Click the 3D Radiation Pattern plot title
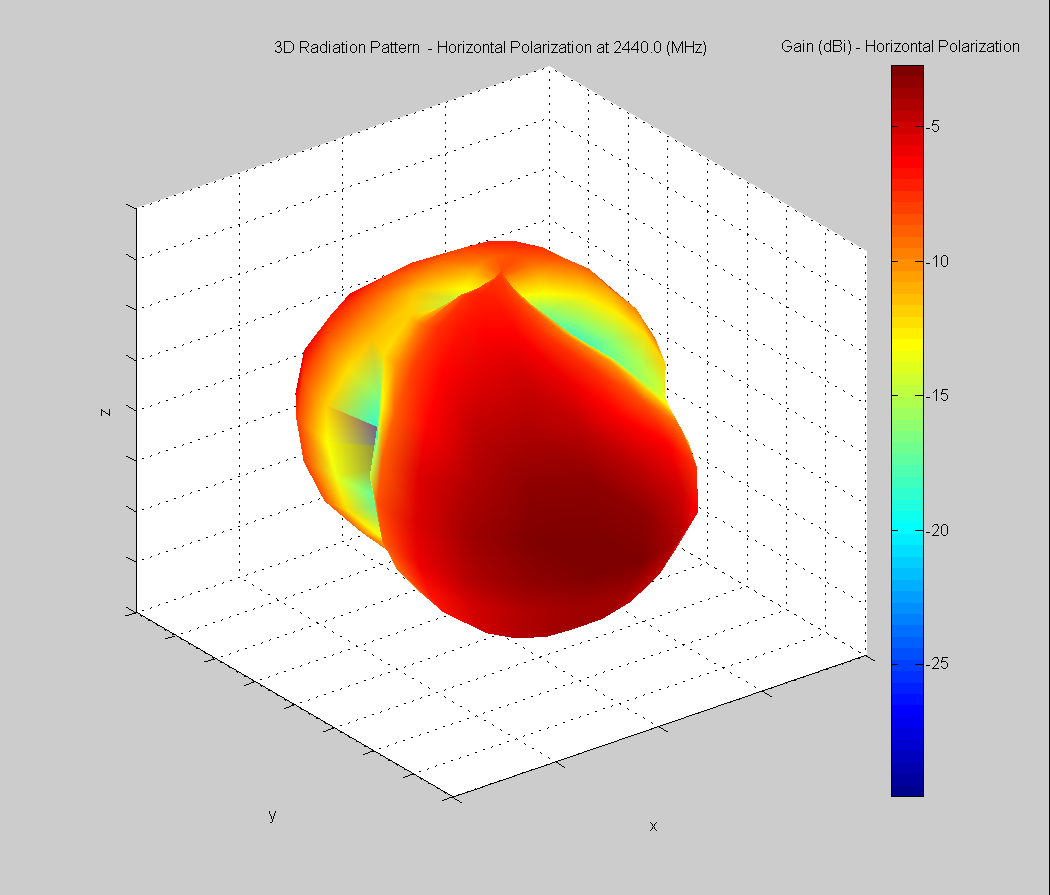This screenshot has height=895, width=1050. click(490, 48)
